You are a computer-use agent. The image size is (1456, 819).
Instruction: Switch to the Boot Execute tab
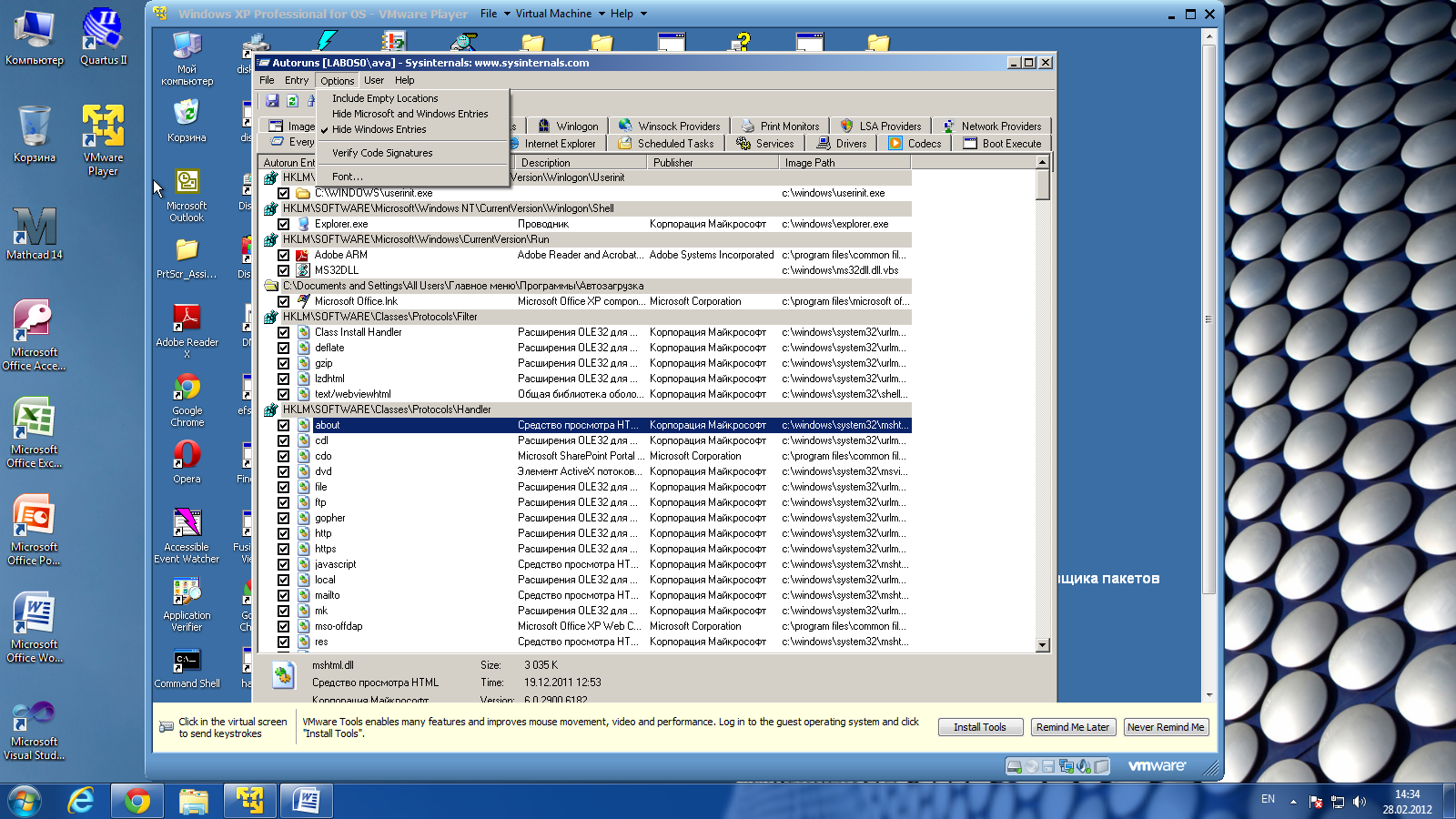pos(1002,144)
